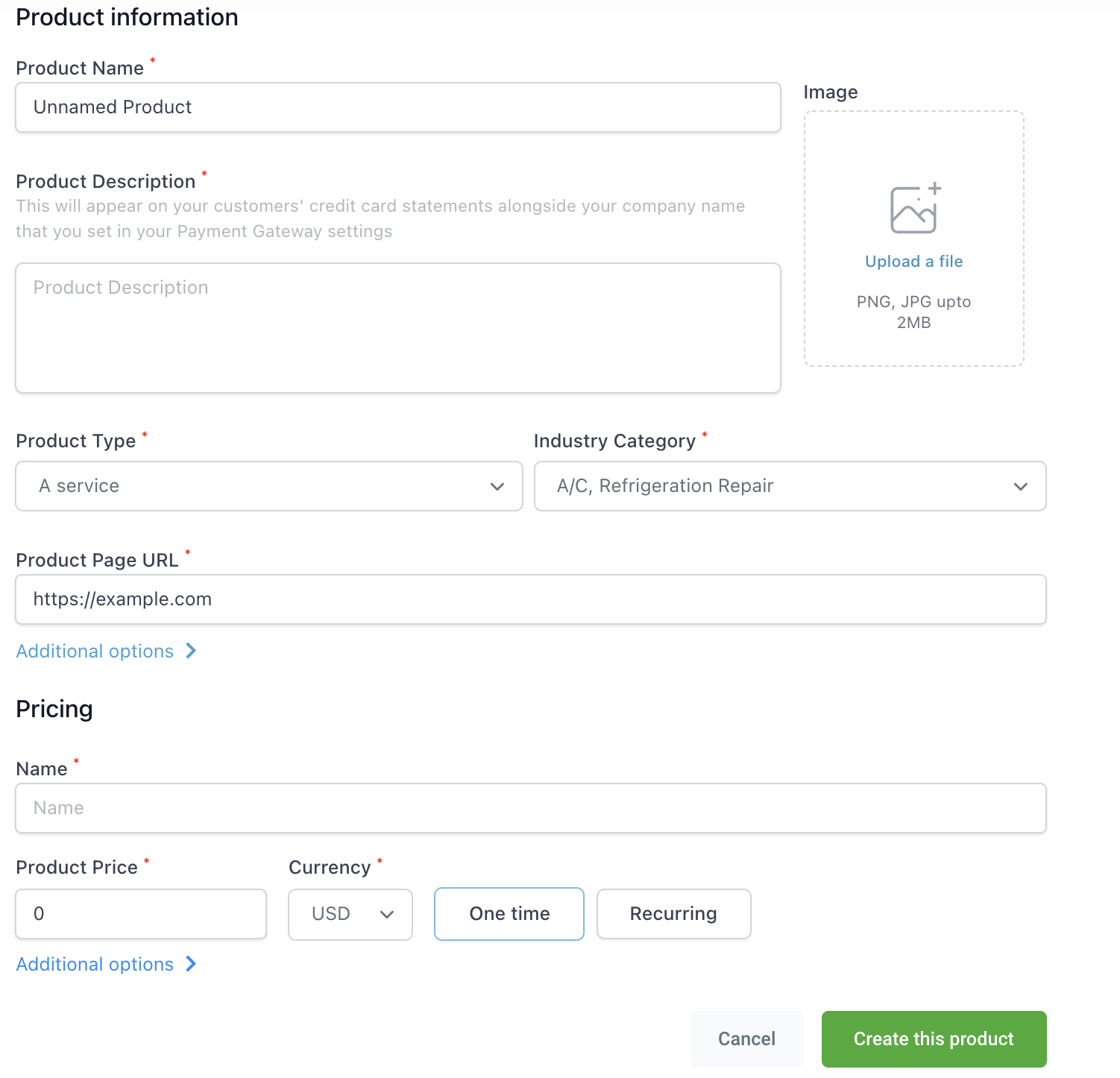Select Recurring billing
The image size is (1120, 1078).
coord(673,914)
